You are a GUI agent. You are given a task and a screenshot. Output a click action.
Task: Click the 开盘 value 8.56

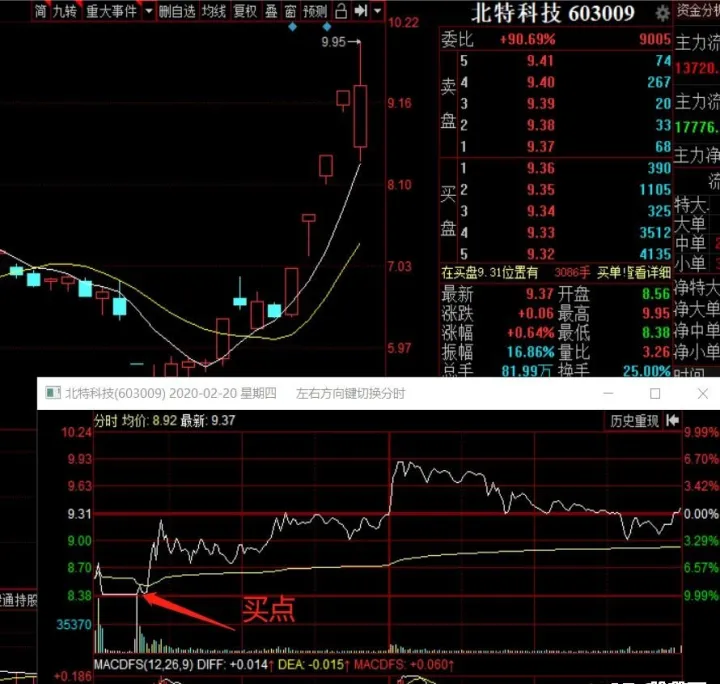coord(656,294)
